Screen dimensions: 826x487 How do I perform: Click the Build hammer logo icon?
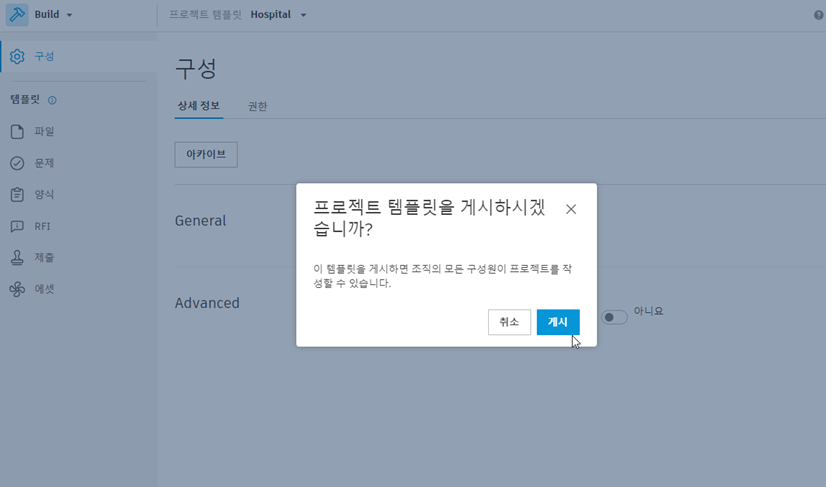17,15
